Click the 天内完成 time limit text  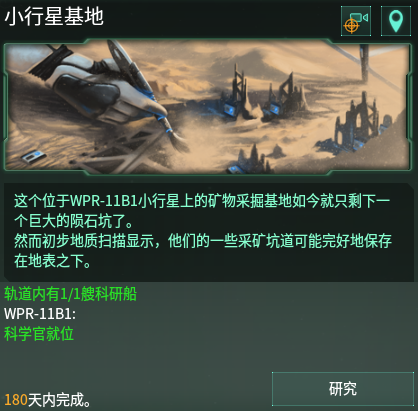59,400
